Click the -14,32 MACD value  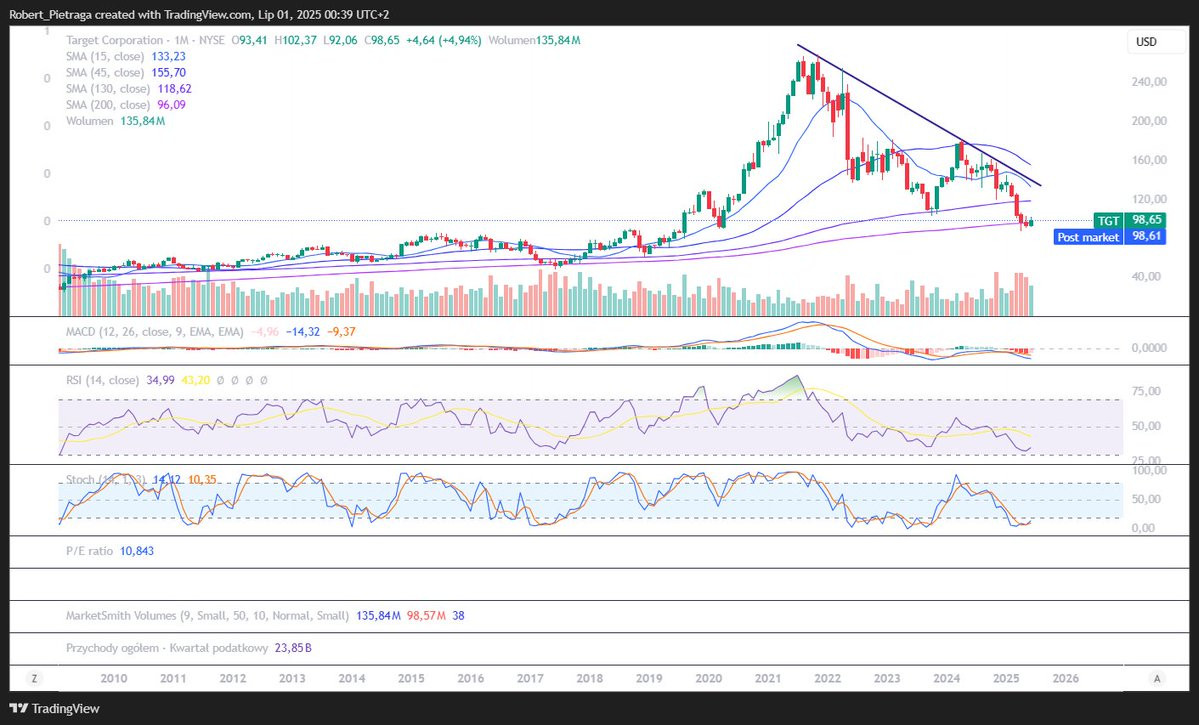click(303, 332)
